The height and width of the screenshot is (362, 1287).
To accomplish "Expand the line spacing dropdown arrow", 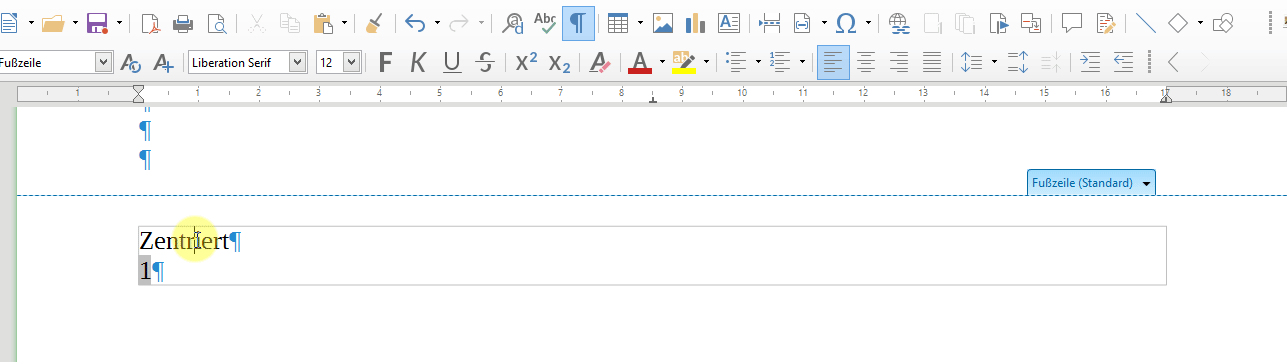I will coord(994,63).
